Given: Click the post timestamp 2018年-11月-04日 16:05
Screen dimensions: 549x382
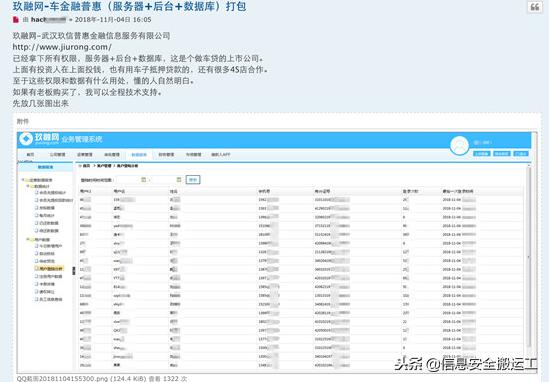Looking at the screenshot, I should (x=113, y=20).
